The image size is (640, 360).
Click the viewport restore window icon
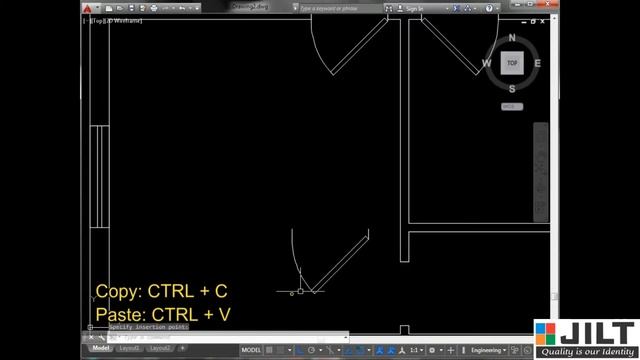533,21
